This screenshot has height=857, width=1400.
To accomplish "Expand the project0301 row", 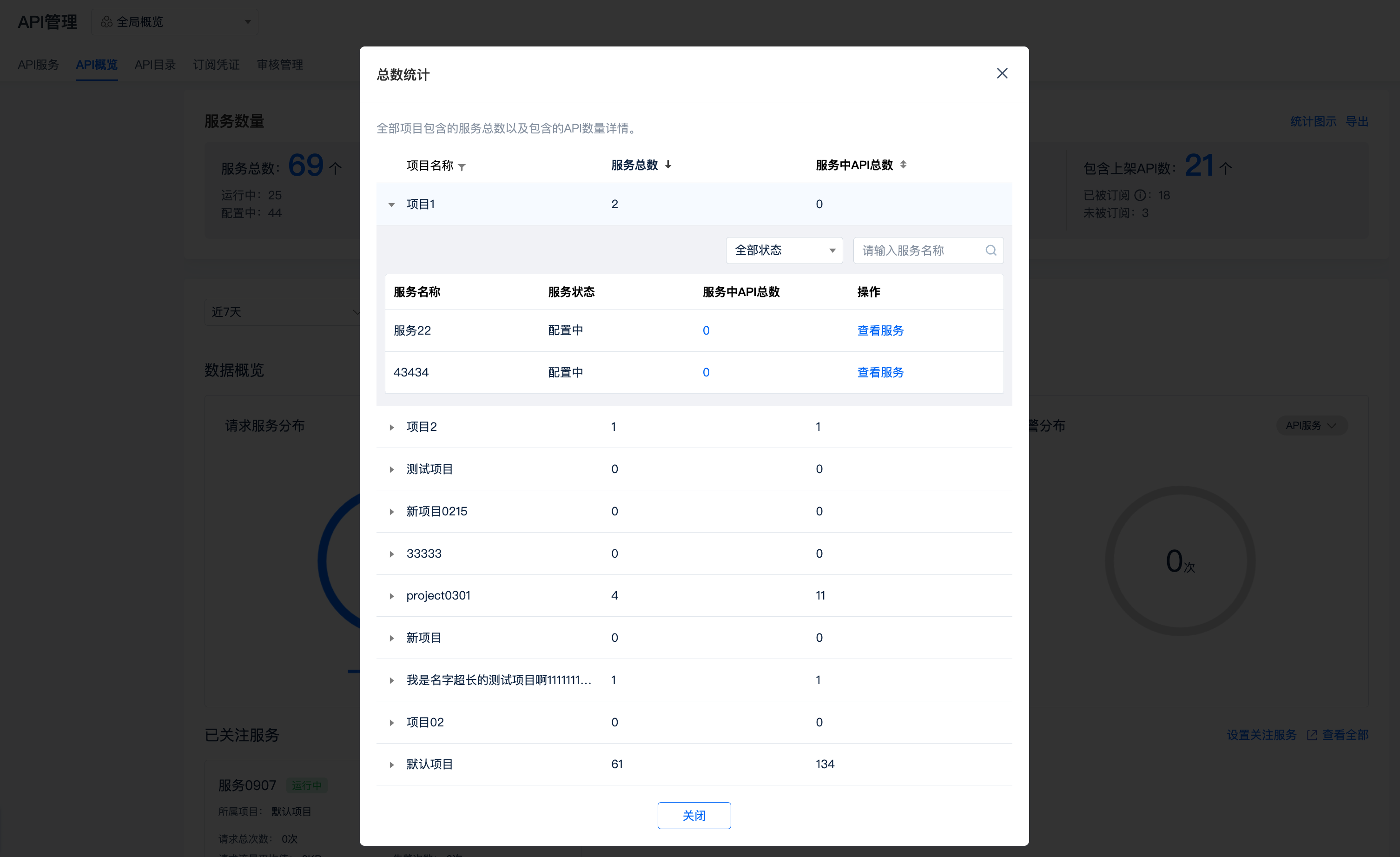I will point(391,596).
